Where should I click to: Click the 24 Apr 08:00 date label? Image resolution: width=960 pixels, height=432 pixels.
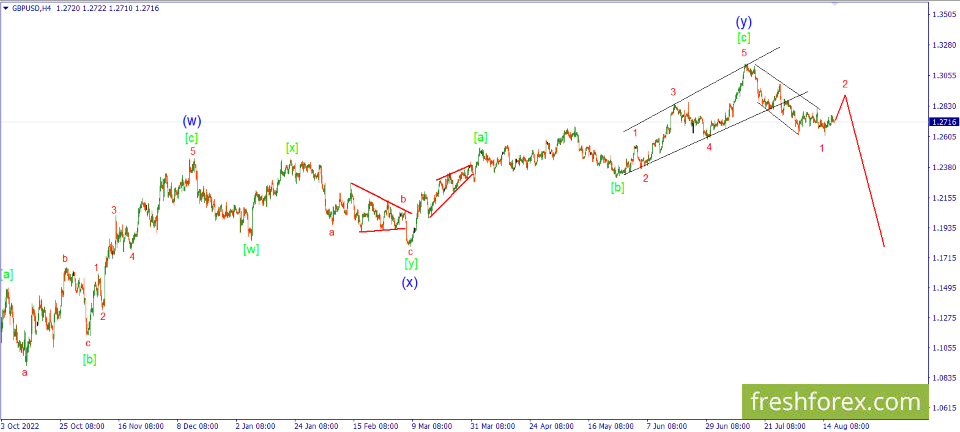point(552,426)
